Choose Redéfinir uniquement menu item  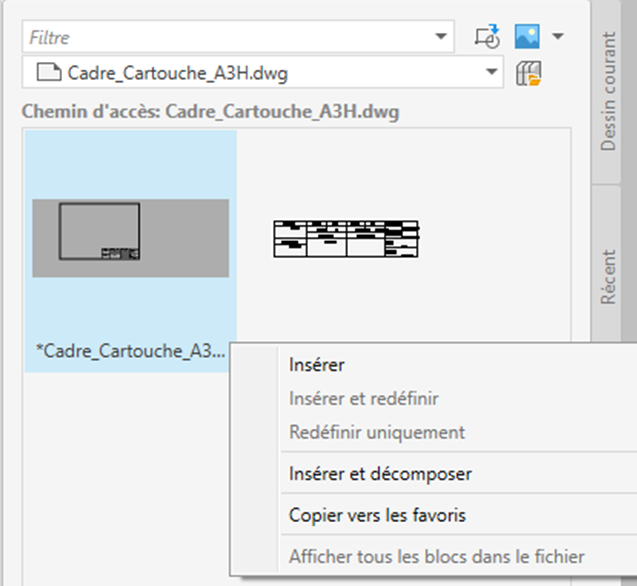pyautogui.click(x=377, y=432)
